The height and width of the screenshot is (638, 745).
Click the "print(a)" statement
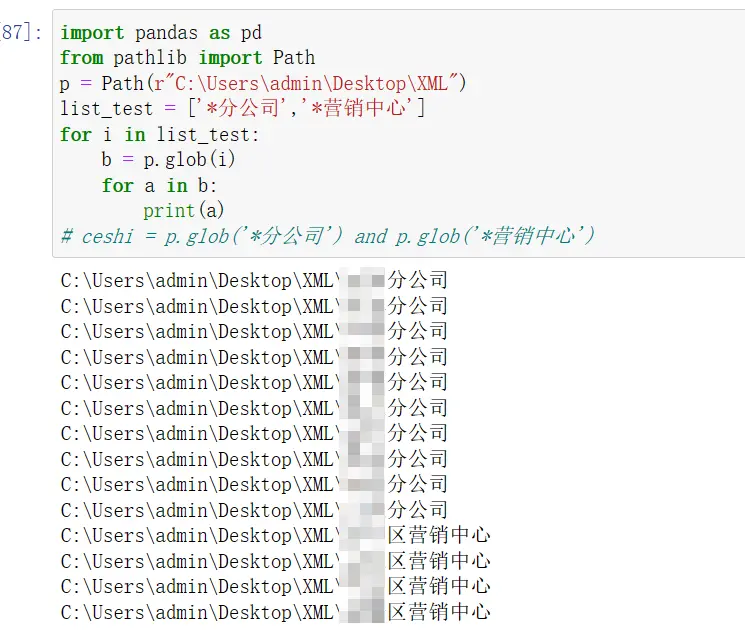point(183,210)
